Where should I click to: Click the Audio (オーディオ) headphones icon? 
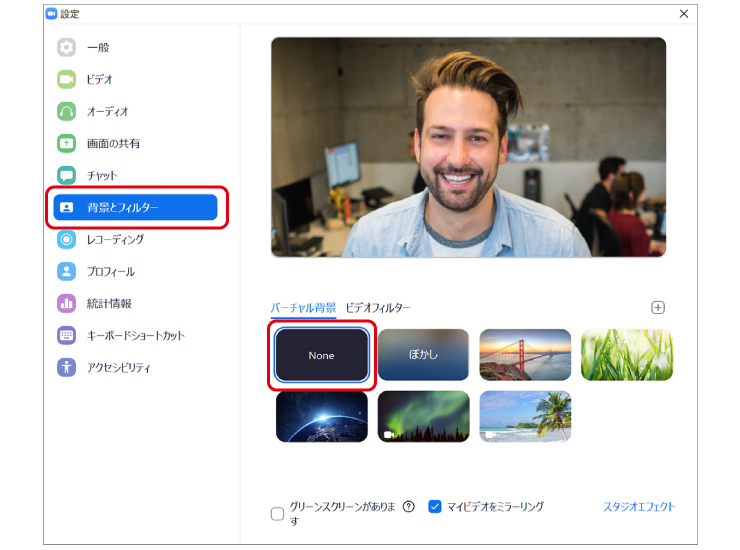[x=67, y=111]
